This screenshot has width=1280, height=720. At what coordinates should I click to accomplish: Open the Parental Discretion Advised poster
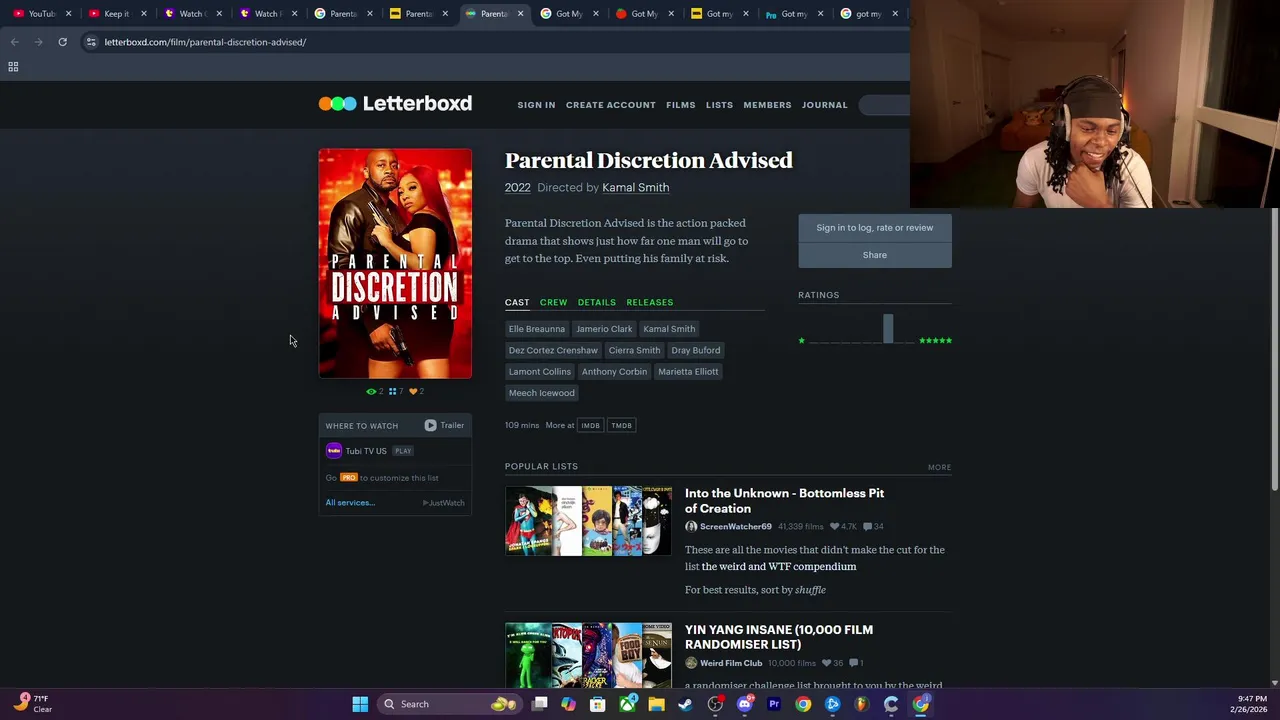pyautogui.click(x=395, y=264)
